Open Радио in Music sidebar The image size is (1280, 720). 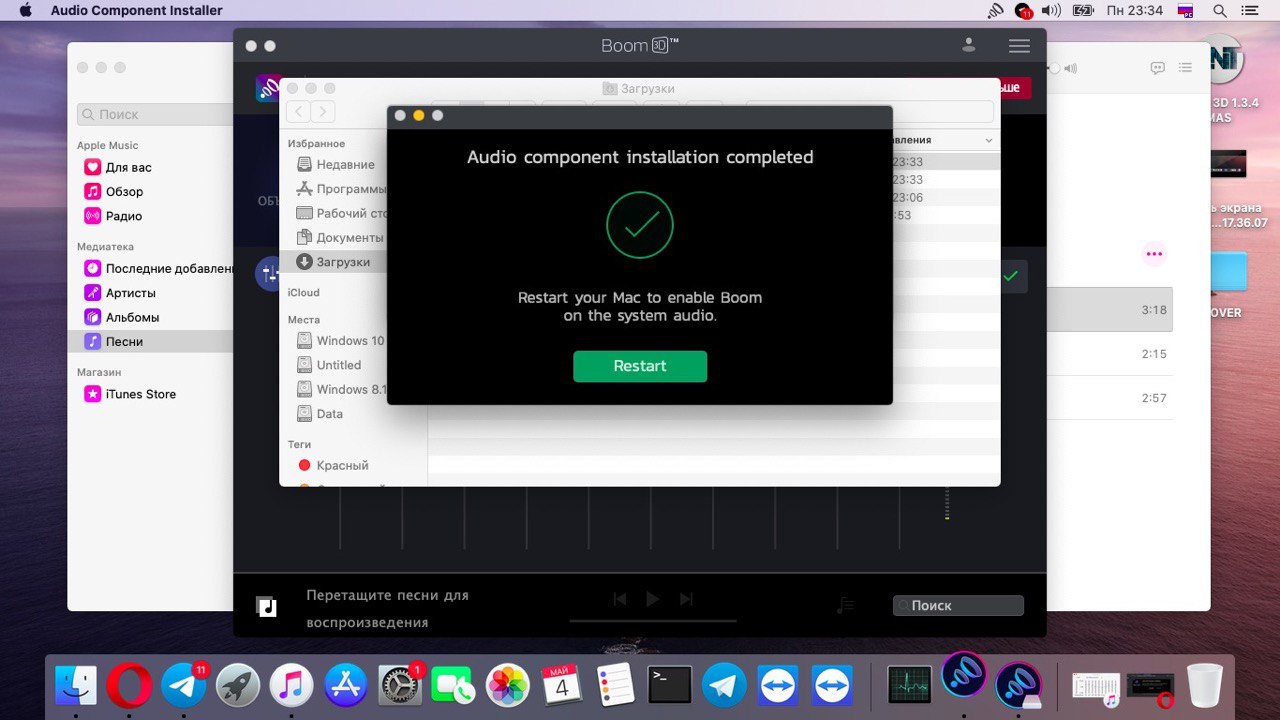(x=113, y=216)
